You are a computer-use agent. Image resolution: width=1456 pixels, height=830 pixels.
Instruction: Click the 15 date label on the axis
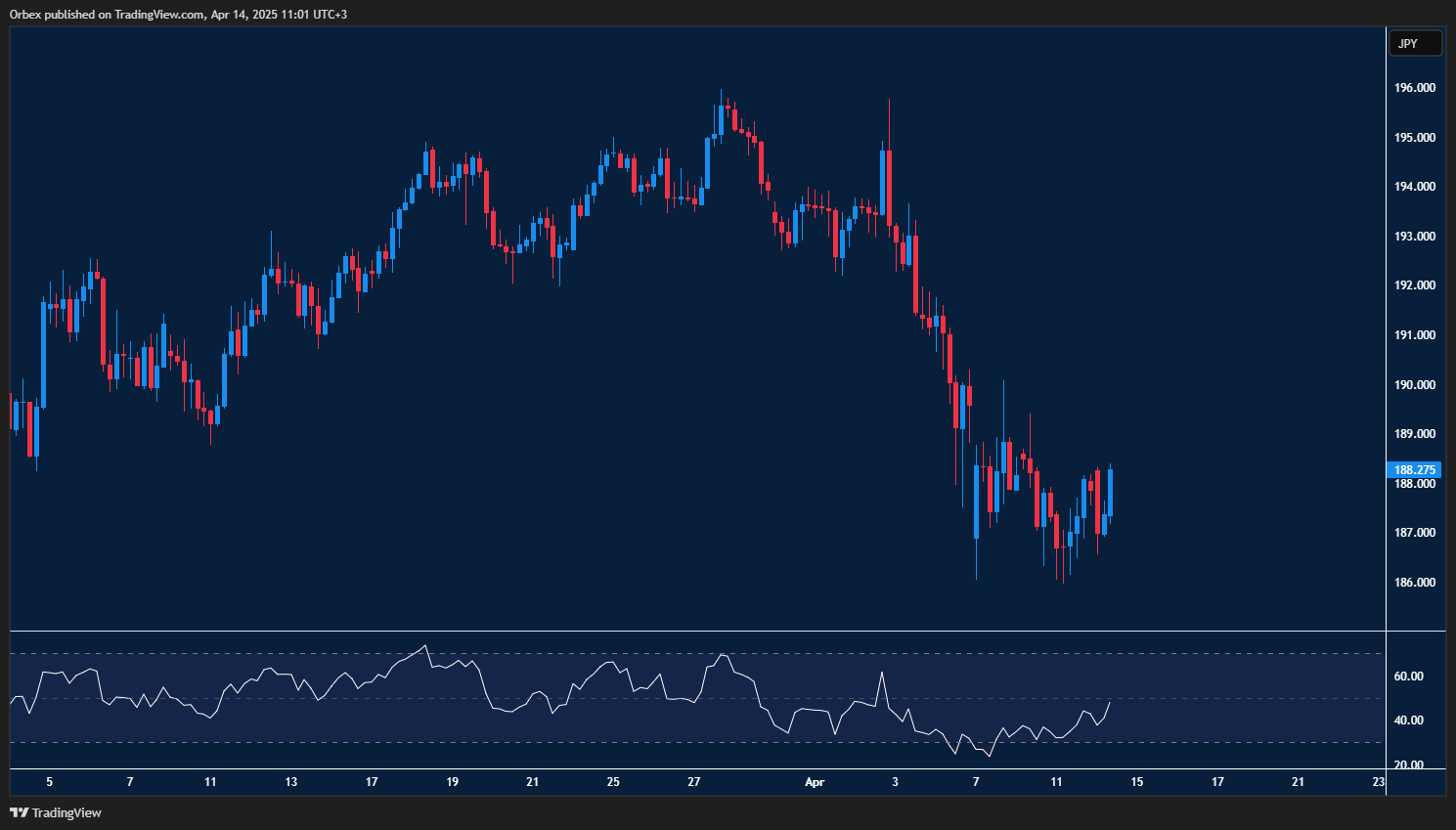click(x=1135, y=782)
